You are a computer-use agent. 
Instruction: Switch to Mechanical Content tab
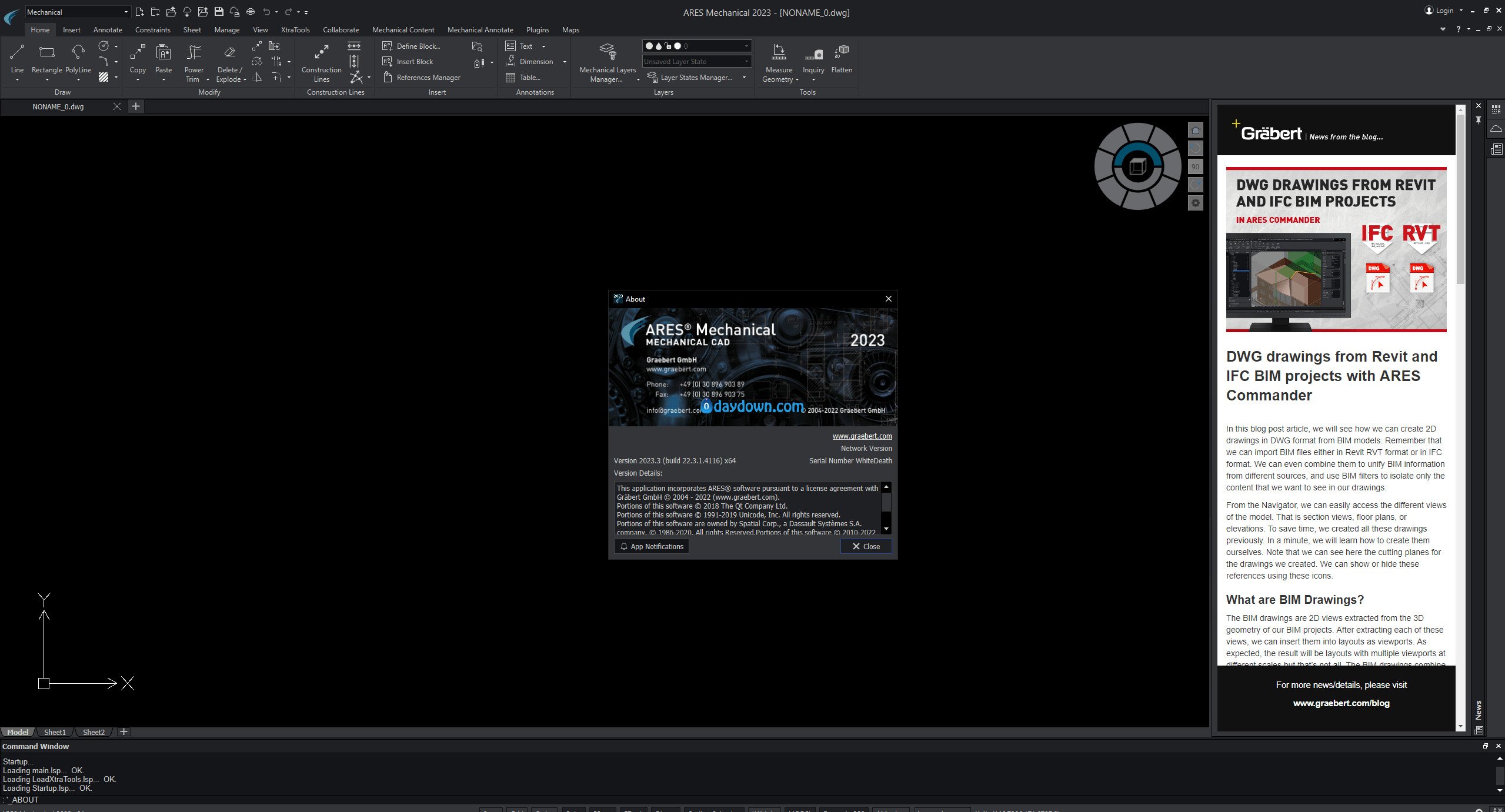(403, 29)
